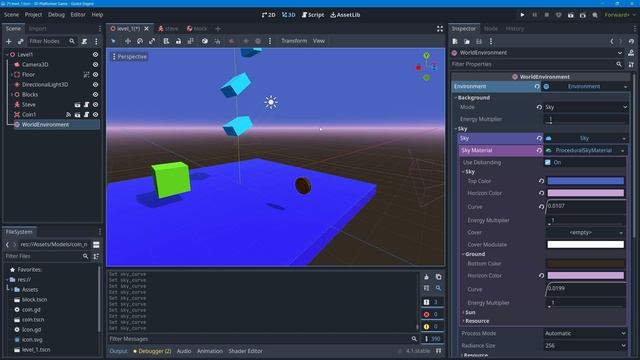Collapse the Background section

point(473,98)
